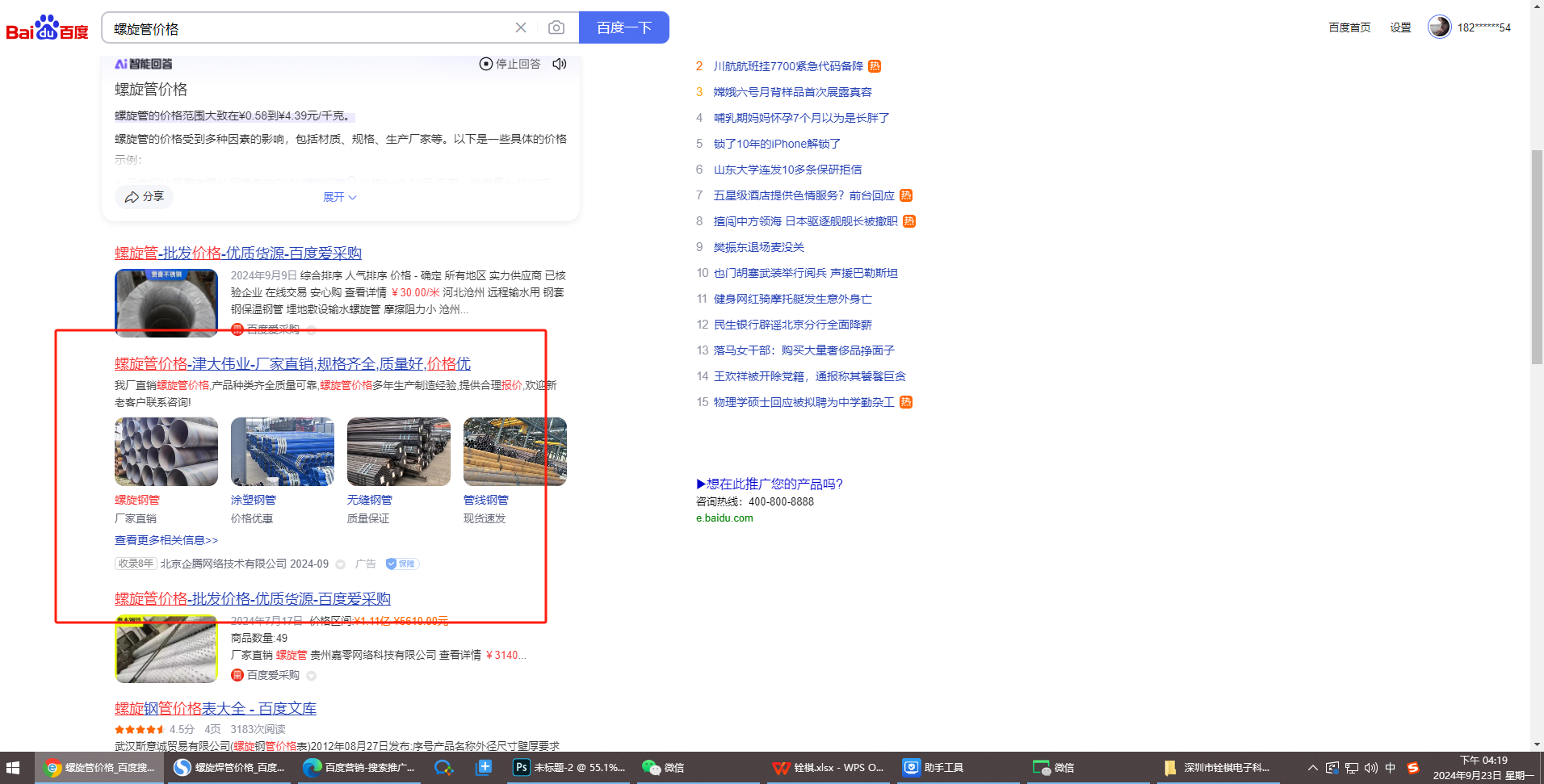Viewport: 1544px width, 784px height.
Task: Go to 百度首页
Action: (x=1349, y=27)
